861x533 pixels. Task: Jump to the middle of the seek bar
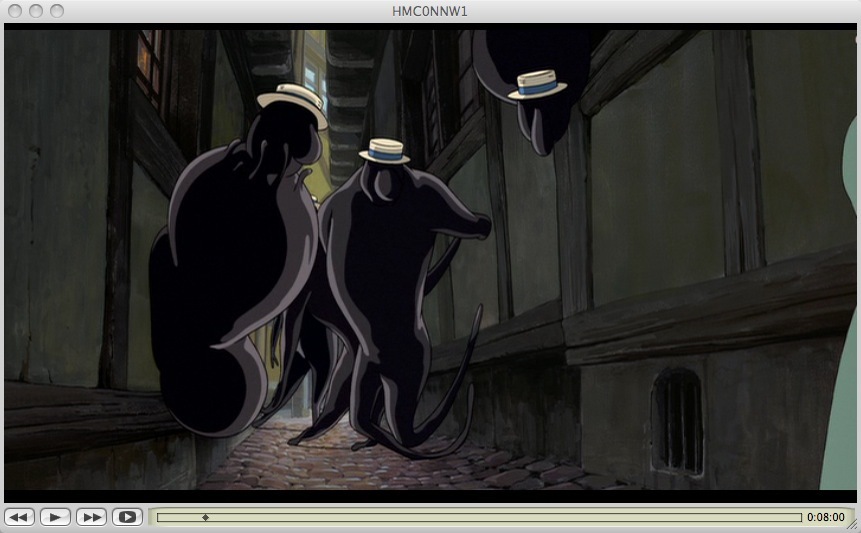479,518
